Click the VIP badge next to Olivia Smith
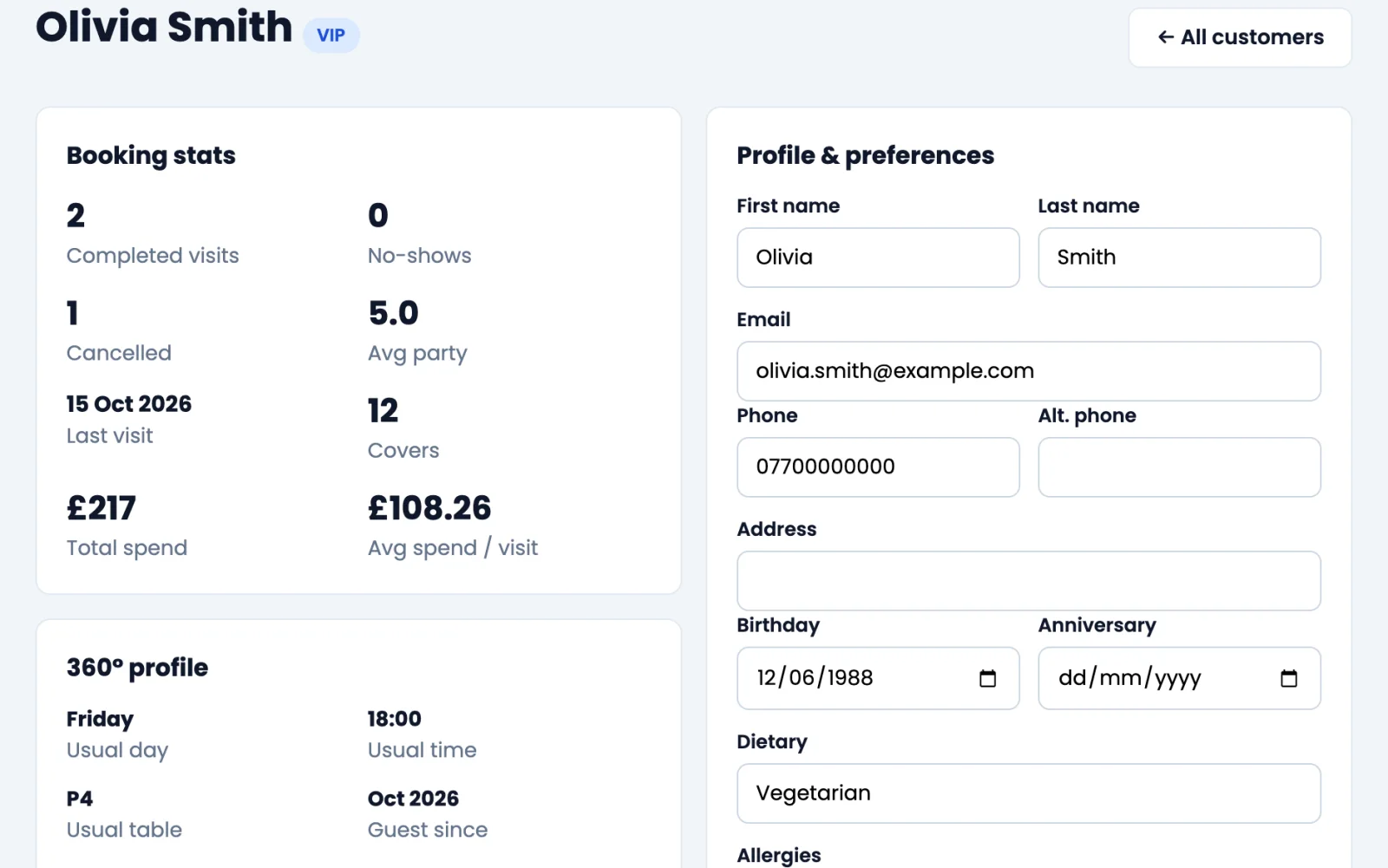 pyautogui.click(x=331, y=36)
